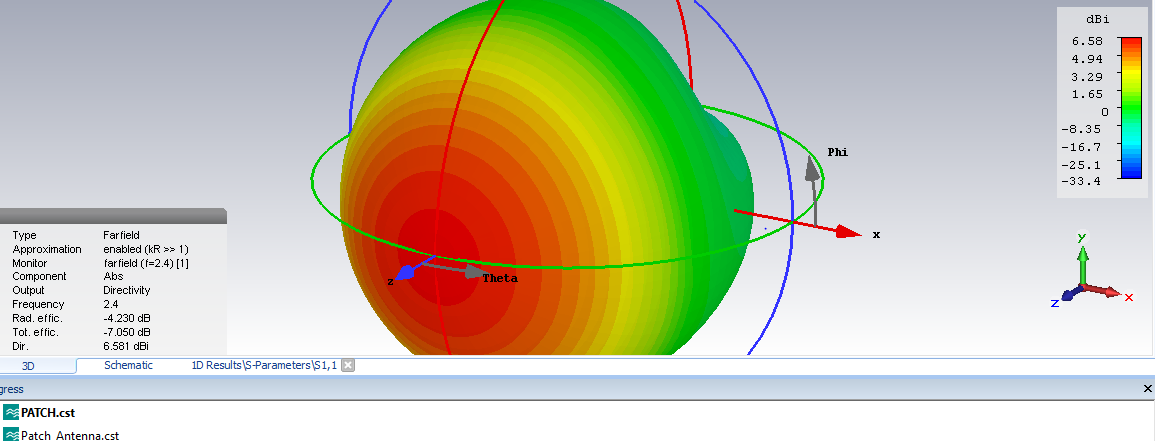Open the Schematic tab

coord(128,365)
